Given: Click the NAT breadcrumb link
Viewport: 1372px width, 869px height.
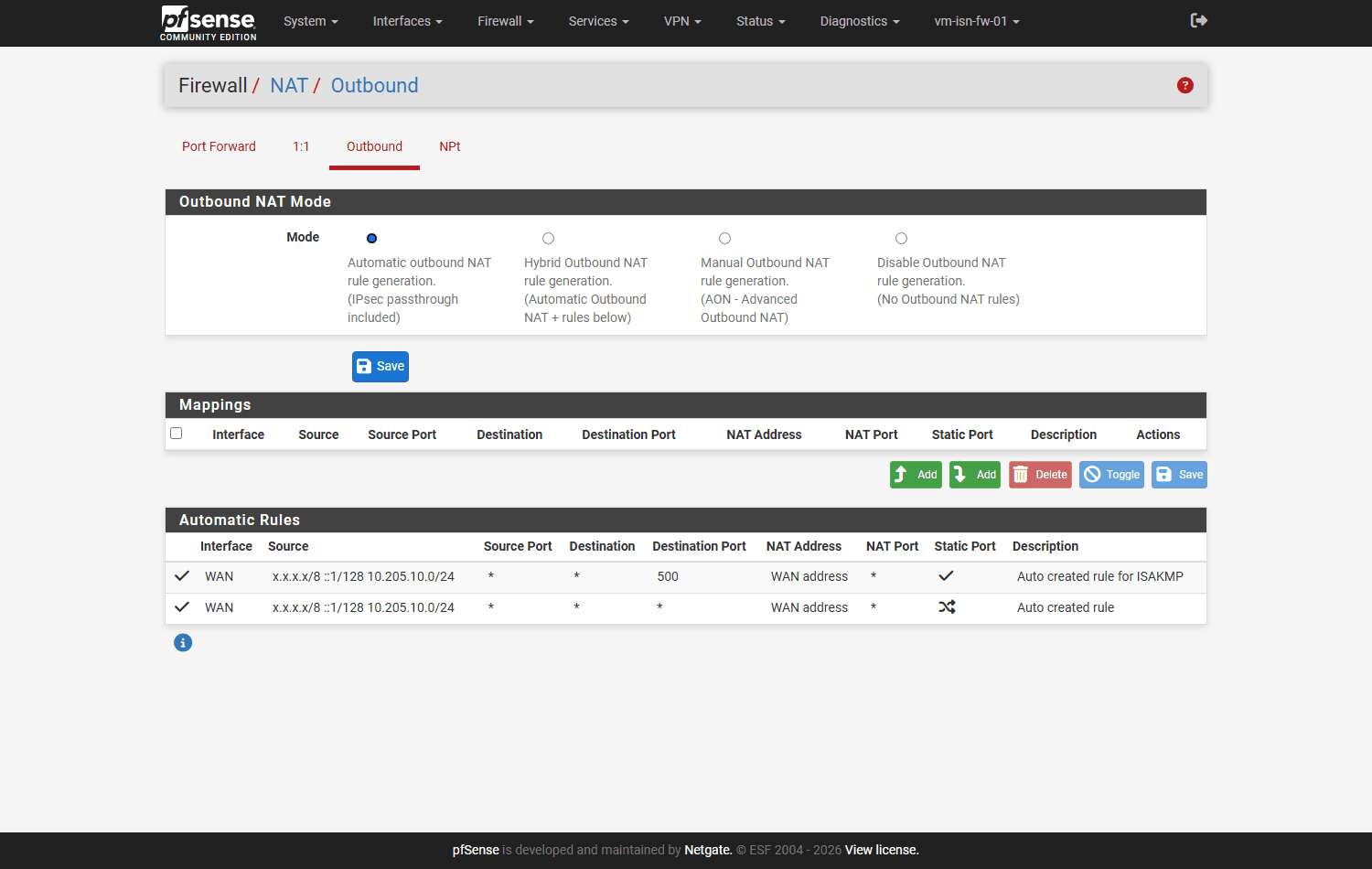Looking at the screenshot, I should [289, 85].
